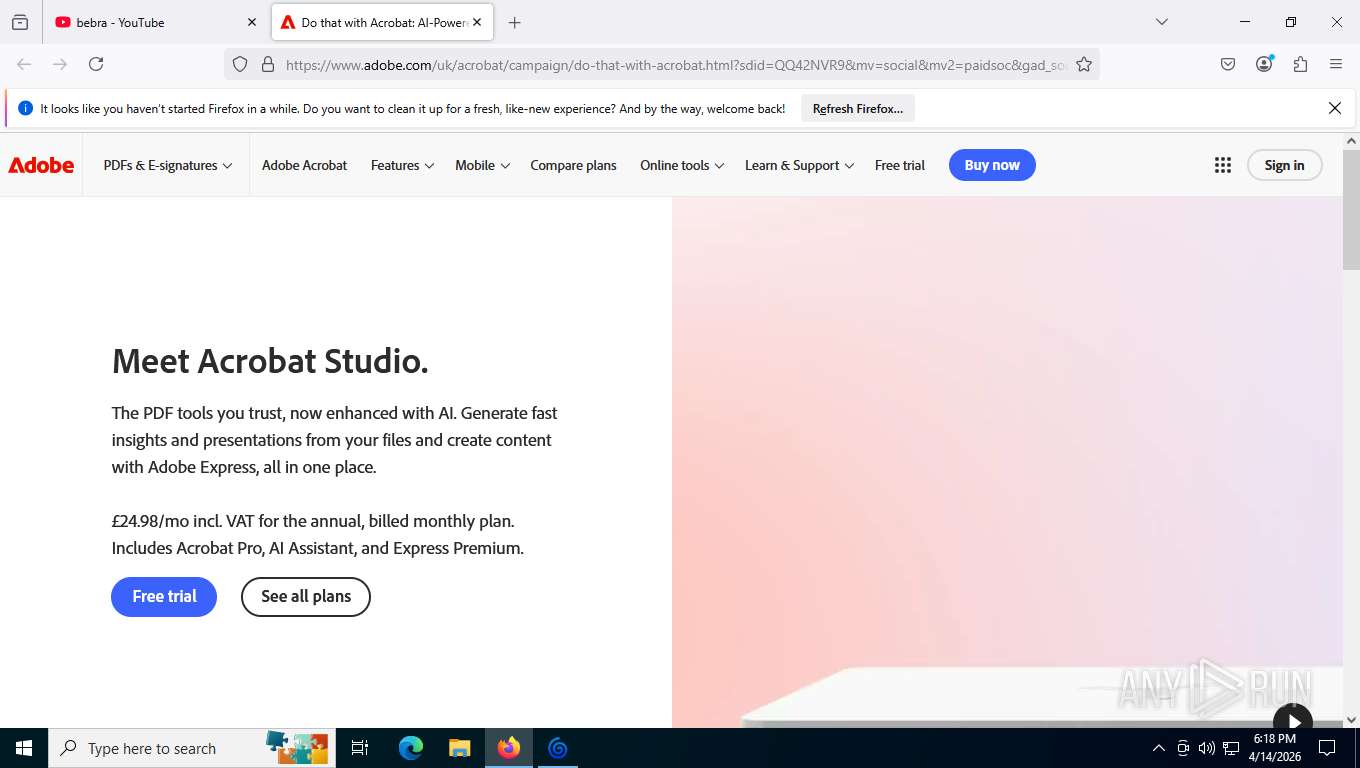Open Firefox account profile icon
The width and height of the screenshot is (1360, 768).
tap(1264, 64)
